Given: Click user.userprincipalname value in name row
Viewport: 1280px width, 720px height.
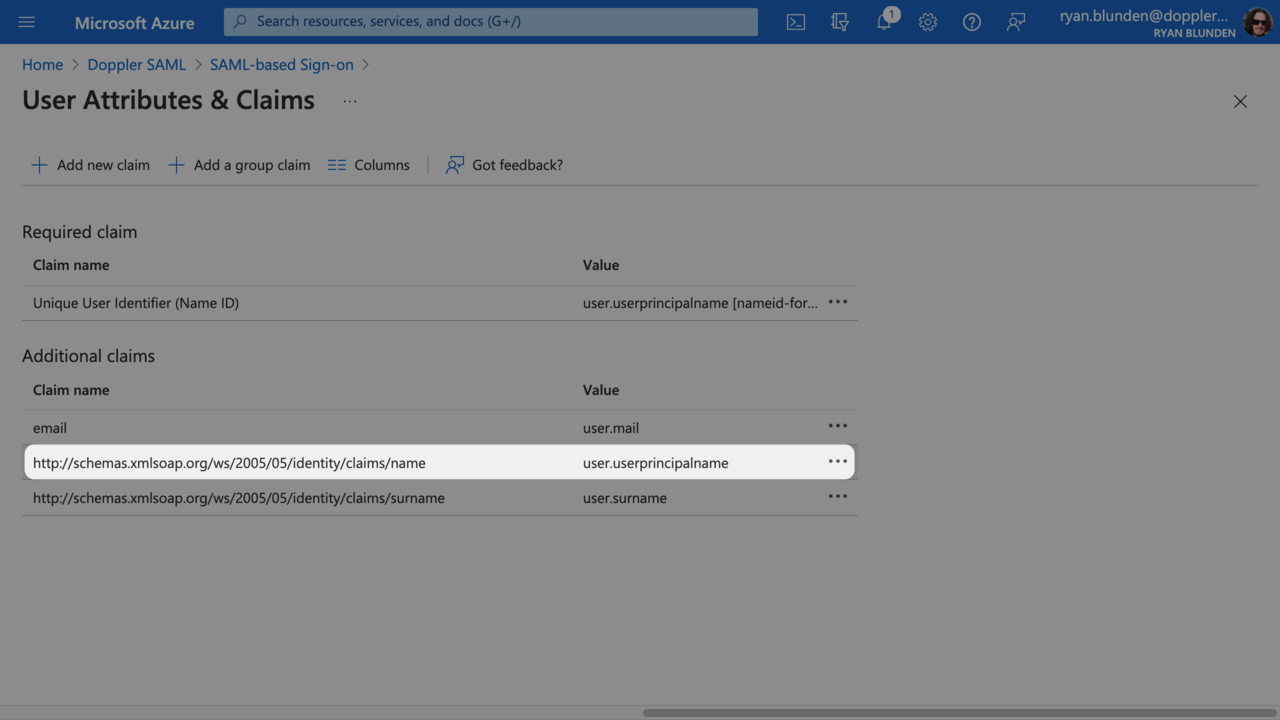Looking at the screenshot, I should pos(656,463).
